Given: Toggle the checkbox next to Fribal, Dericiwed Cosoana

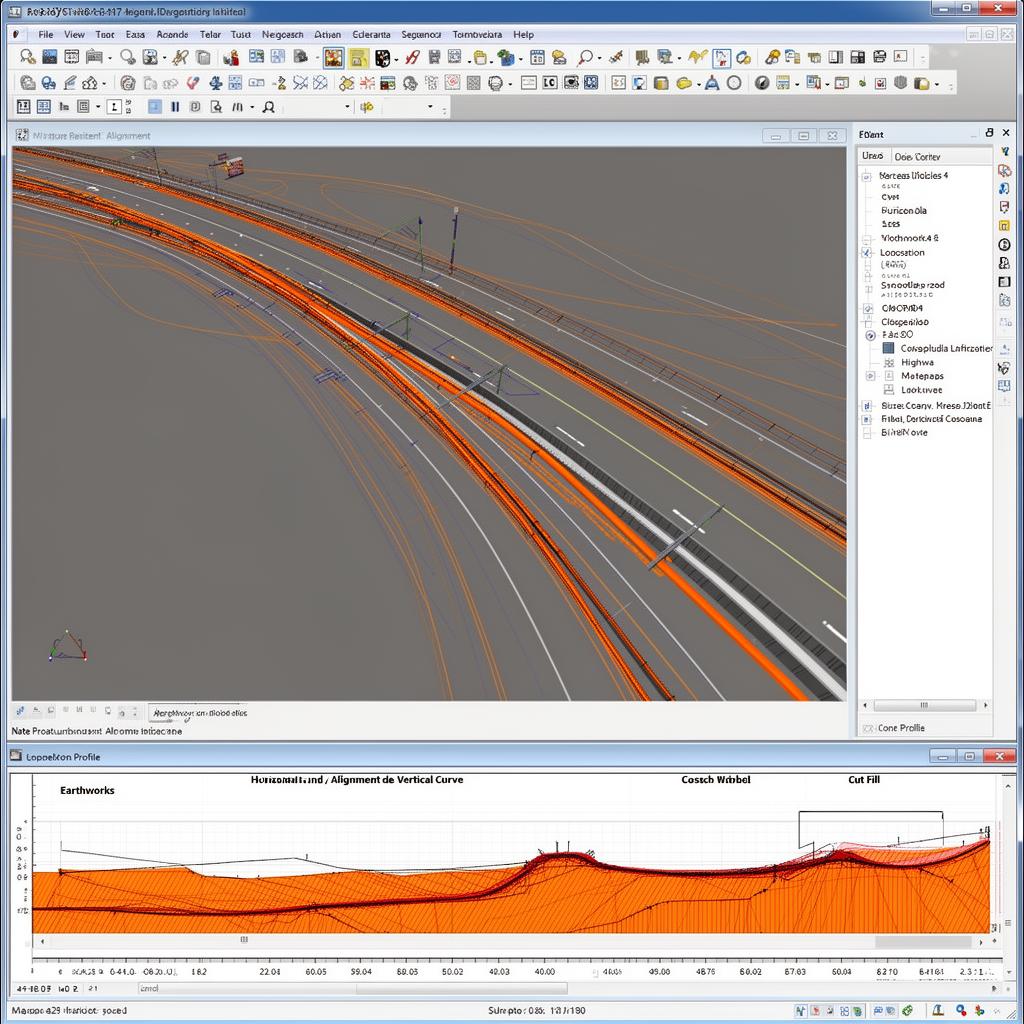Looking at the screenshot, I should pyautogui.click(x=867, y=419).
